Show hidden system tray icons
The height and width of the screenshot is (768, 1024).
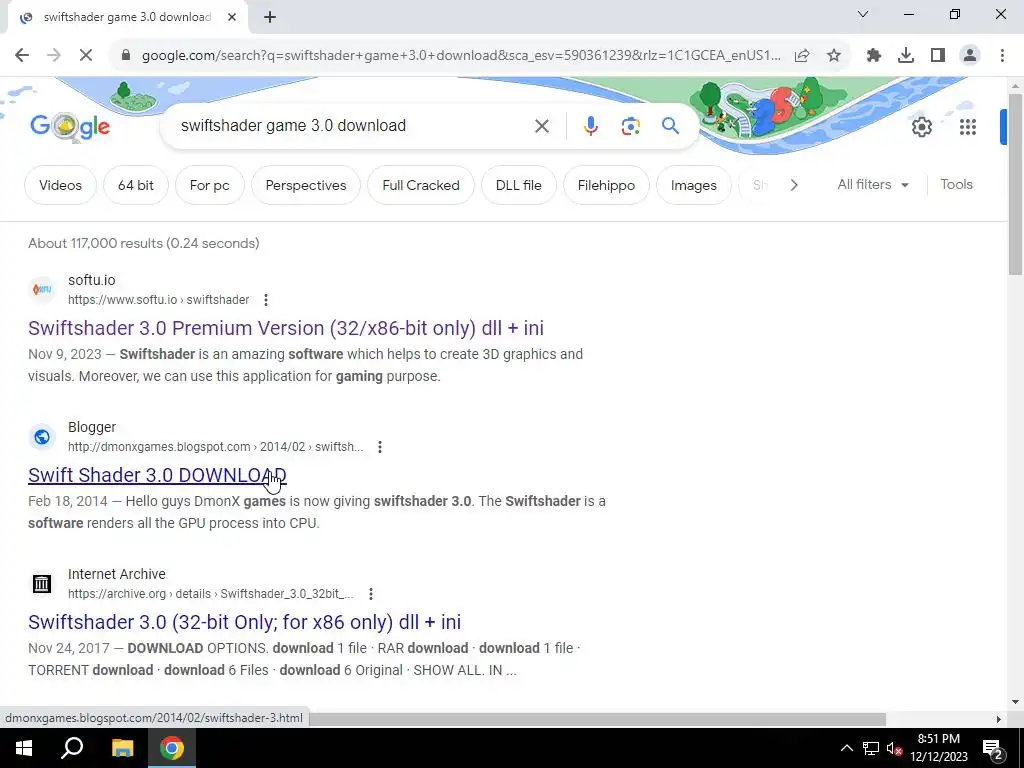click(846, 748)
